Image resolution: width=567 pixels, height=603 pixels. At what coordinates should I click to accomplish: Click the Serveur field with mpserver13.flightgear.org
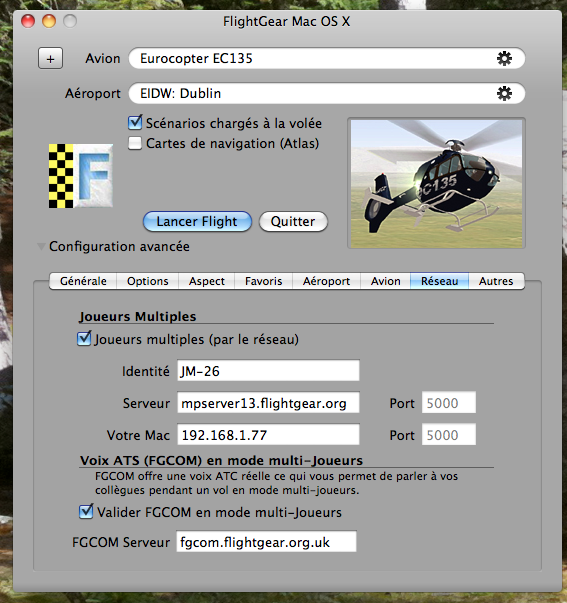268,403
